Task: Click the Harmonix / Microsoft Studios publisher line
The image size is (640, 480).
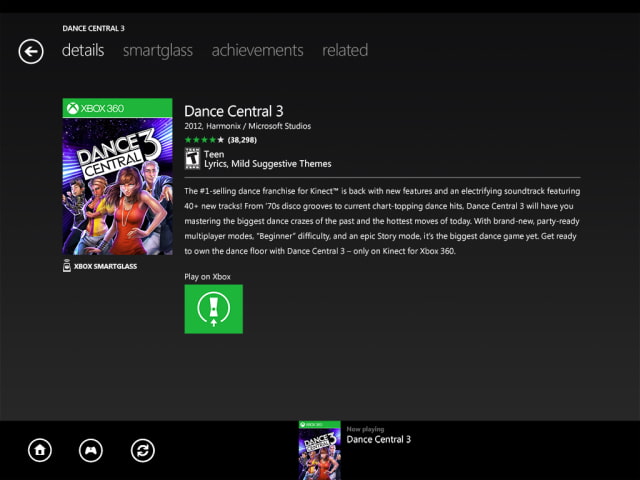Action: point(247,126)
